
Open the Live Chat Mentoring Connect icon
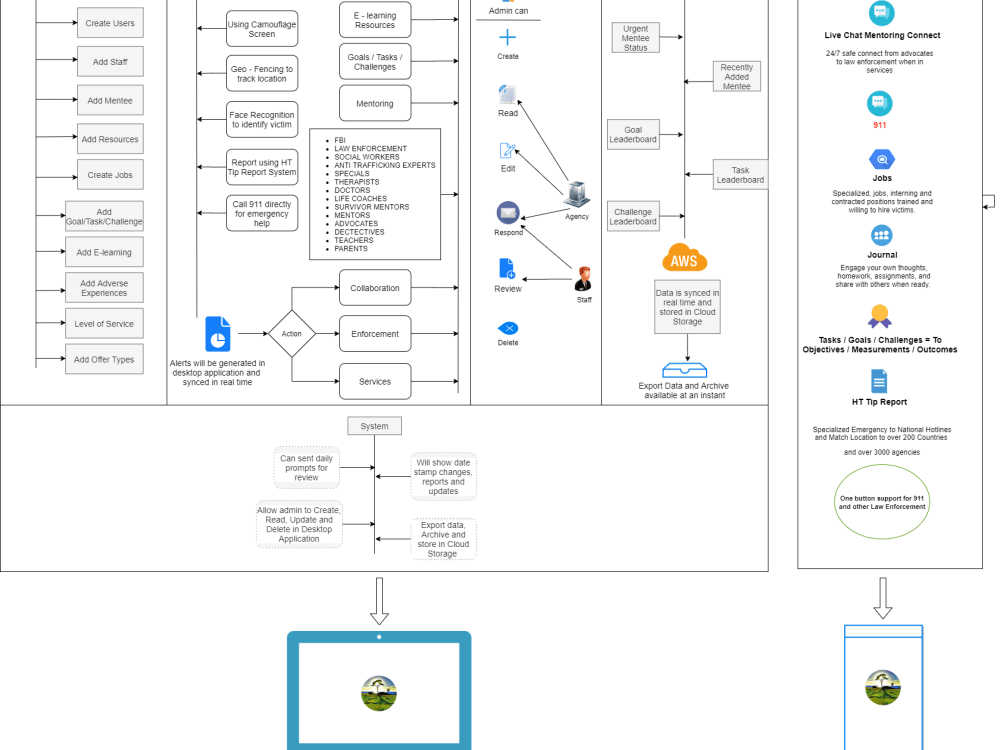click(881, 14)
